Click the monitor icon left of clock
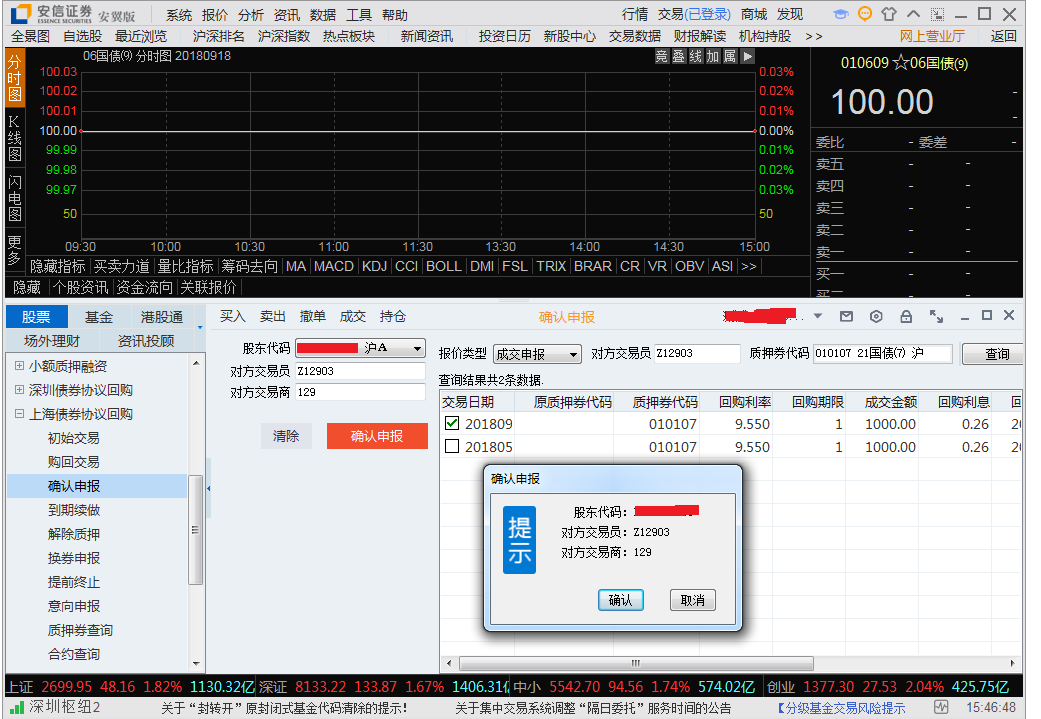 click(x=941, y=707)
